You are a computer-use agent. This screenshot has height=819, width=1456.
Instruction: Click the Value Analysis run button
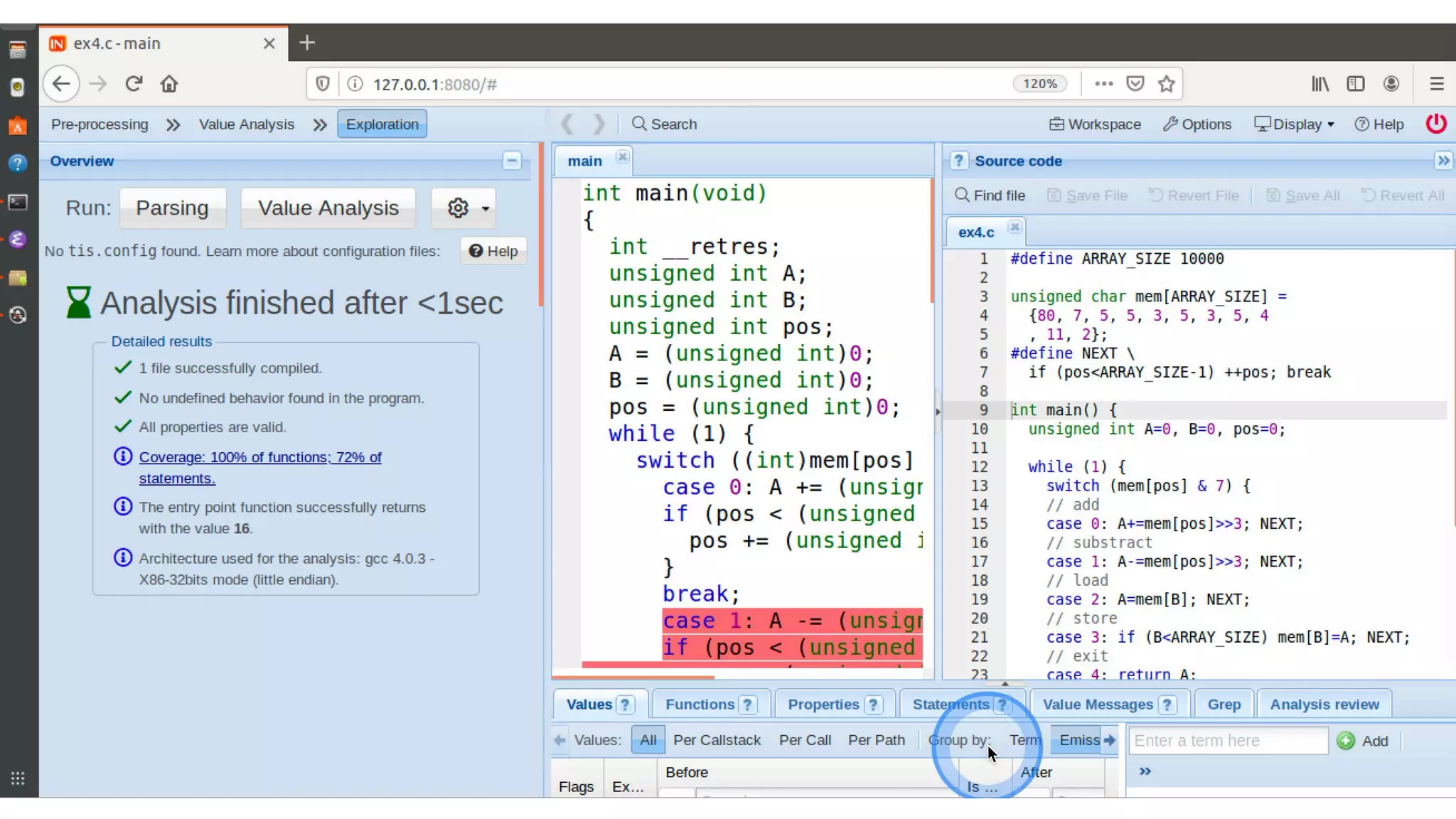(328, 208)
